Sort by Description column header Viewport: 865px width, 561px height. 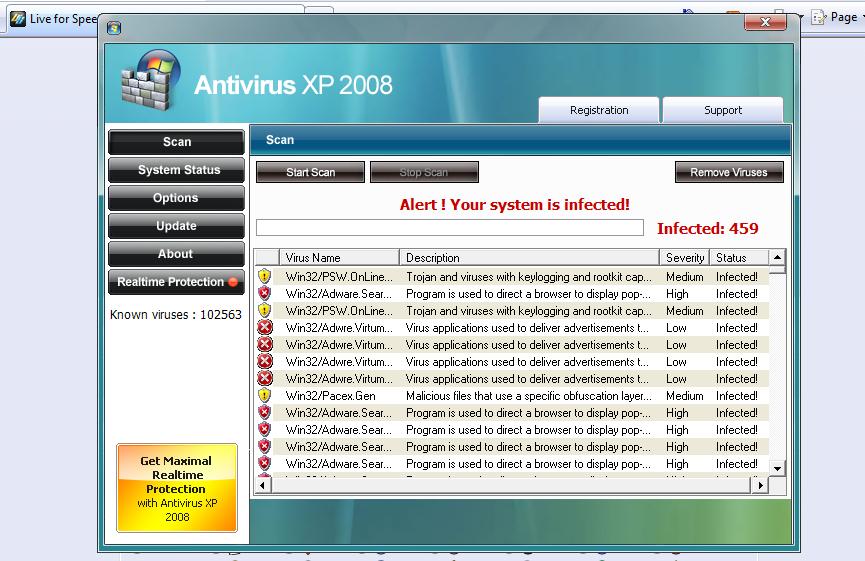pyautogui.click(x=530, y=258)
